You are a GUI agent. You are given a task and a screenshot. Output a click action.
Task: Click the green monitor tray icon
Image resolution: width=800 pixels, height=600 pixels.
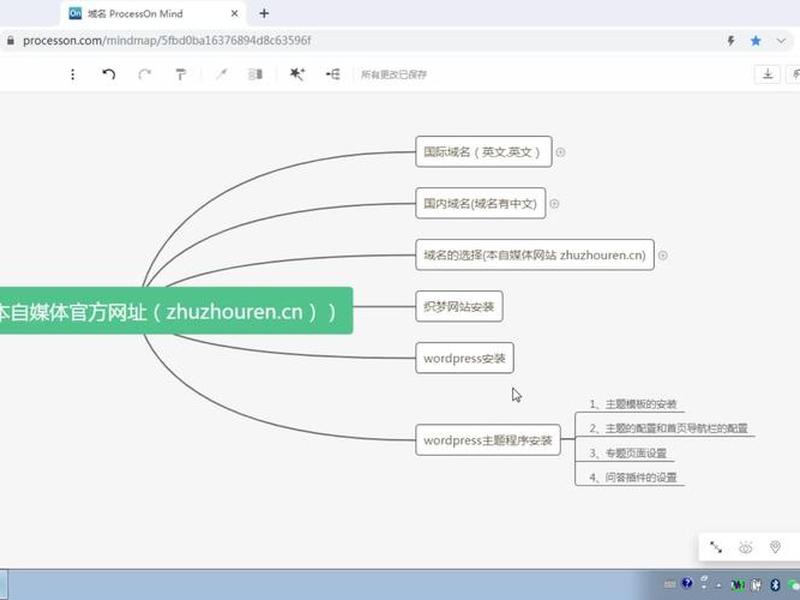tap(738, 585)
